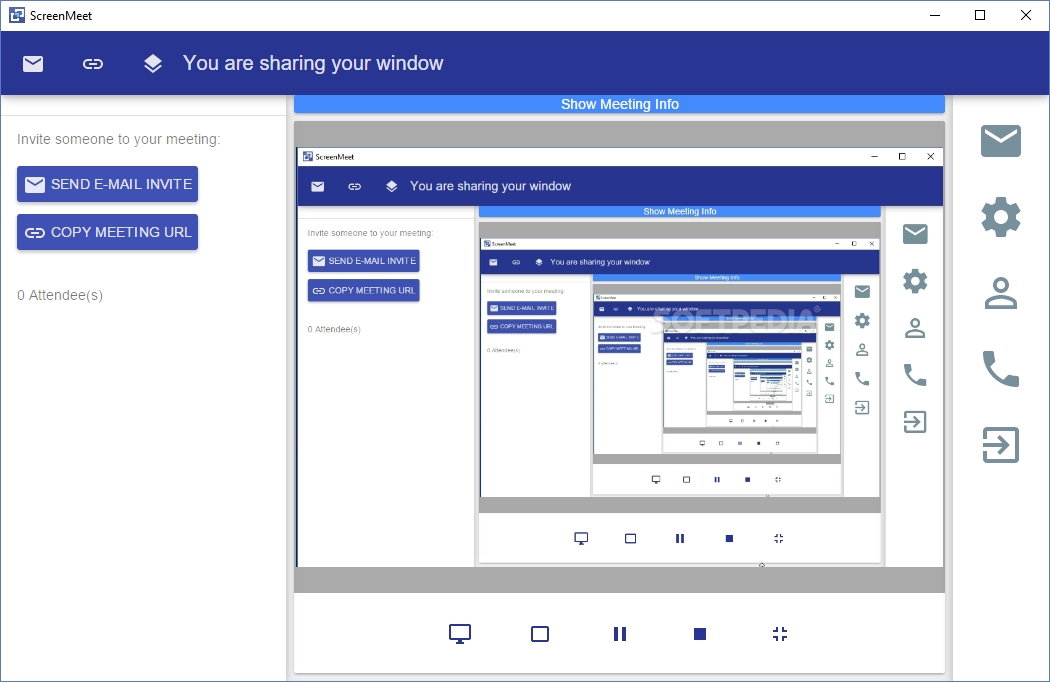Viewport: 1050px width, 682px height.
Task: Stop sharing with the square stop button
Action: (x=700, y=634)
